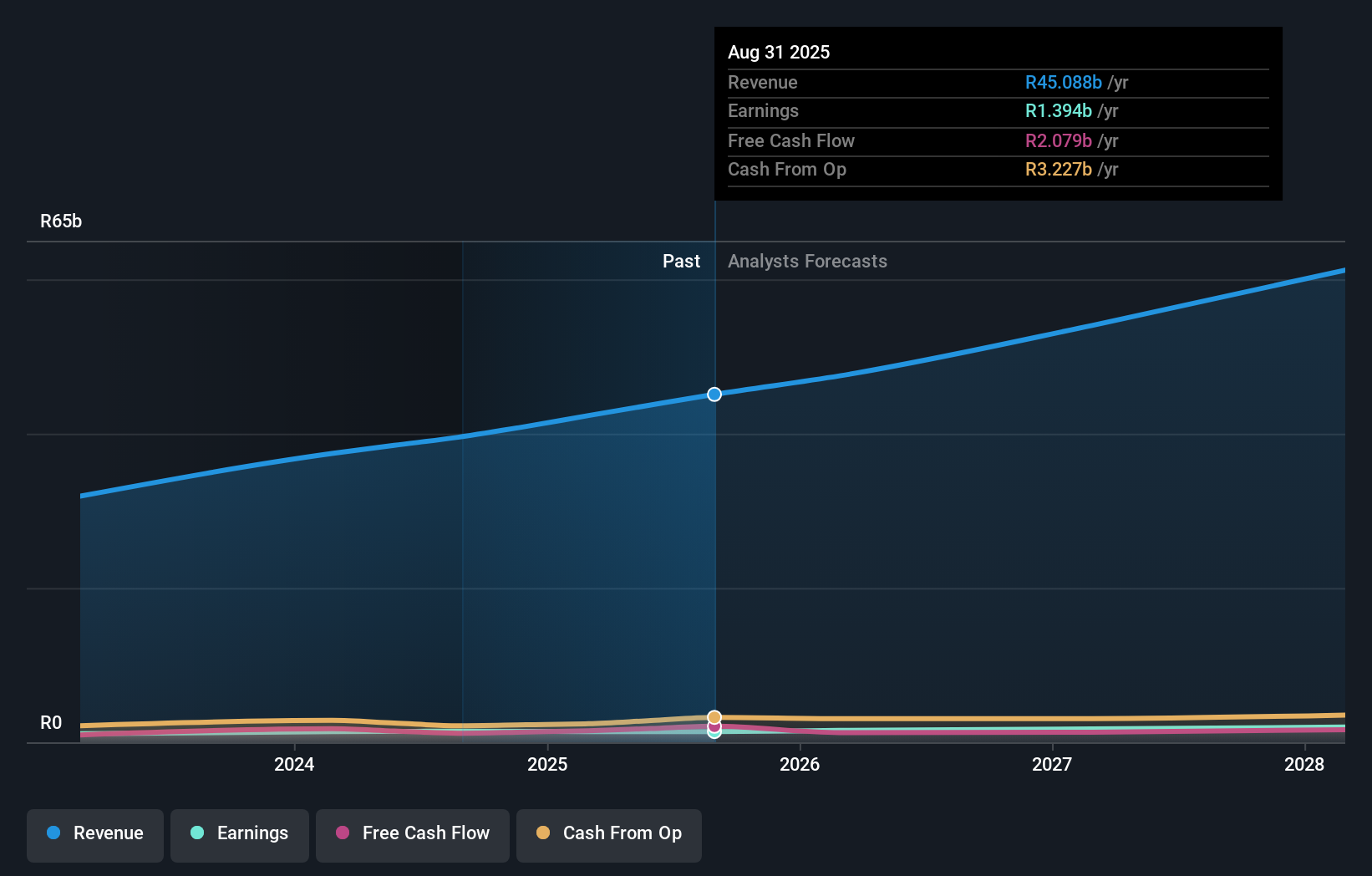This screenshot has height=876, width=1372.
Task: Click the Cash From Op legend button
Action: tap(608, 835)
